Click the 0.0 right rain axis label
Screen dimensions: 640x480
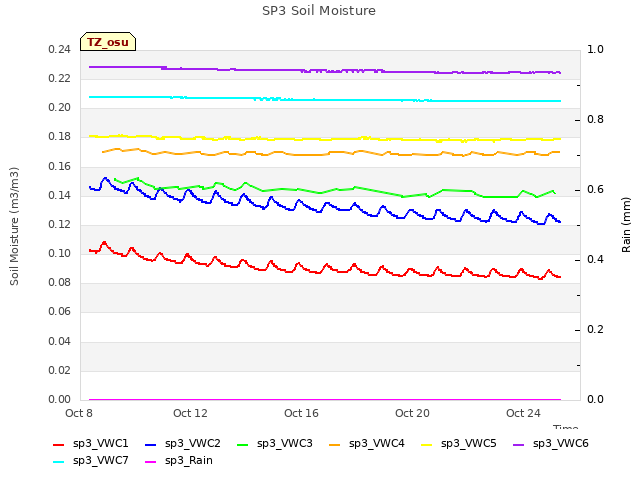tap(595, 399)
